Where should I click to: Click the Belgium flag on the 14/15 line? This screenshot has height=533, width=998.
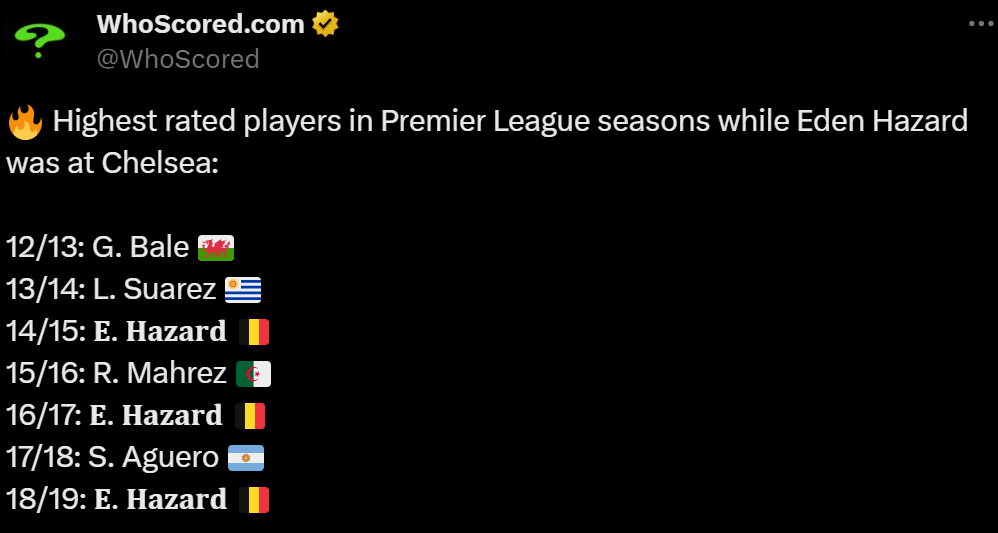pyautogui.click(x=254, y=332)
